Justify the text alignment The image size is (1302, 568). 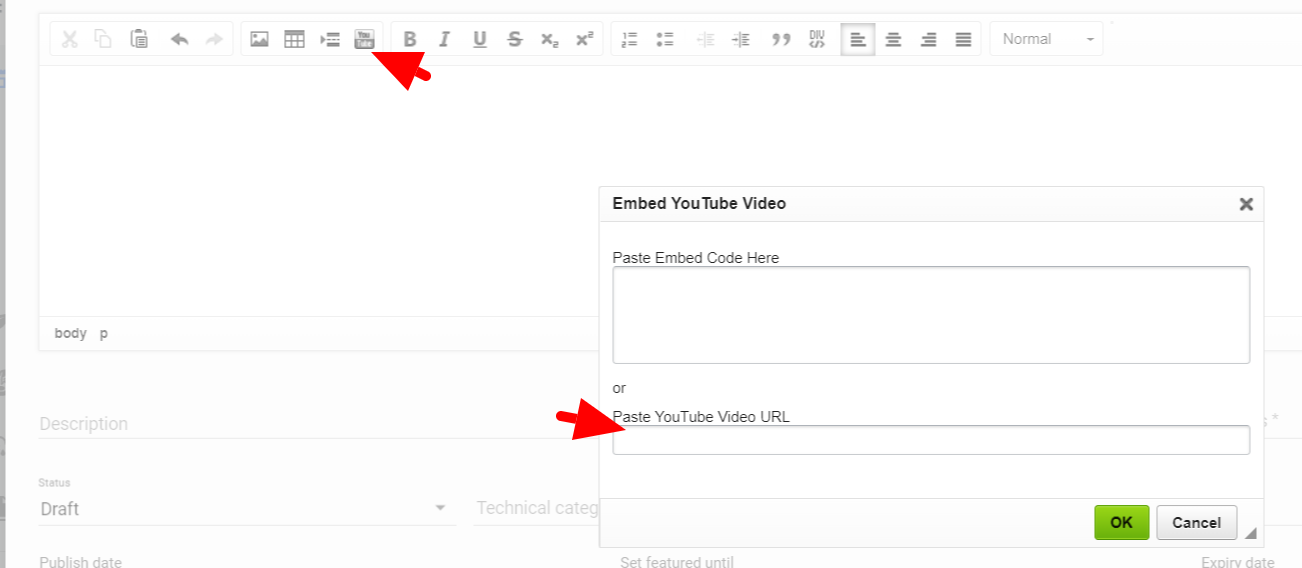pos(963,39)
